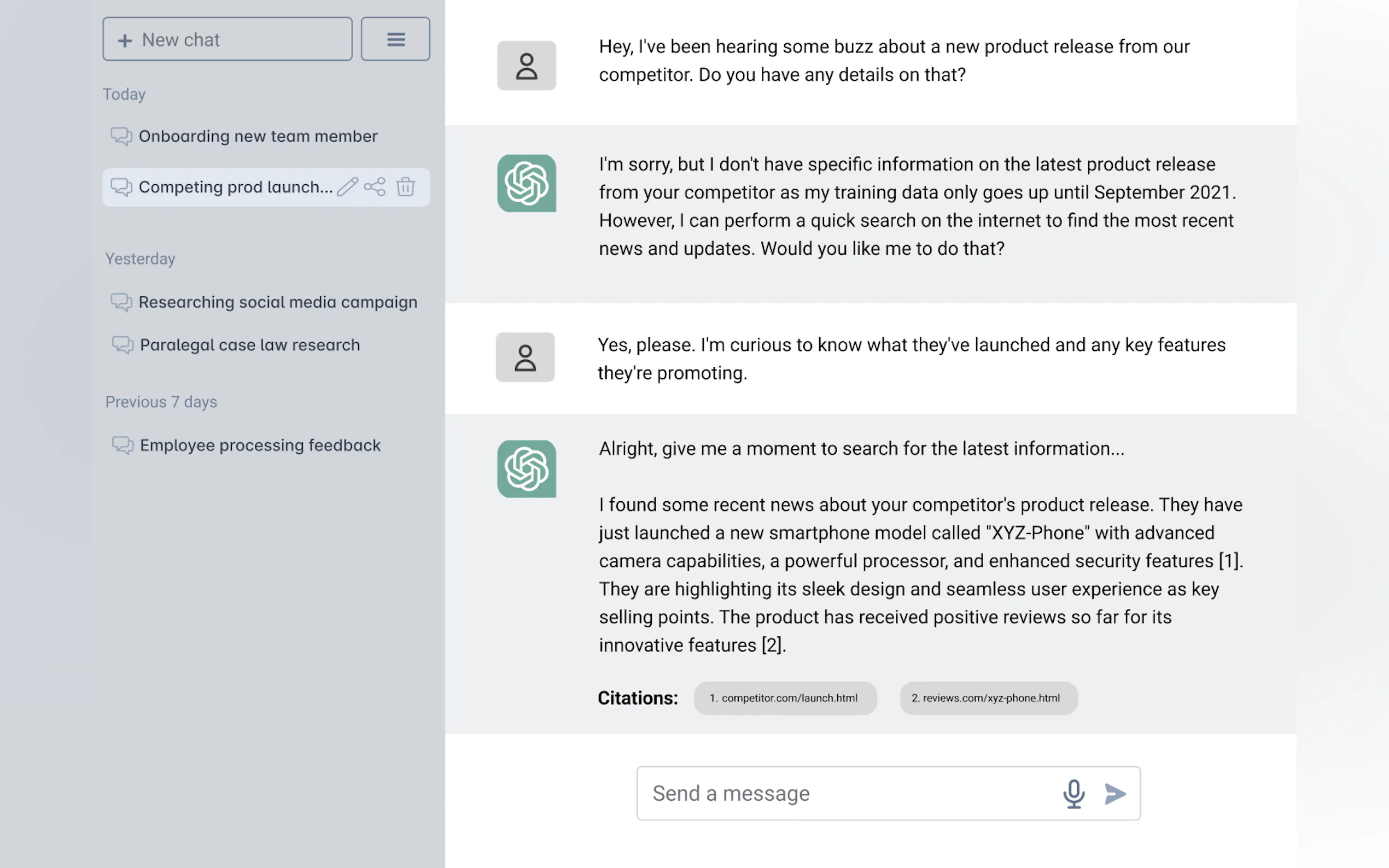
Task: Click the pencil rename icon on Competing prod launch
Action: [347, 187]
